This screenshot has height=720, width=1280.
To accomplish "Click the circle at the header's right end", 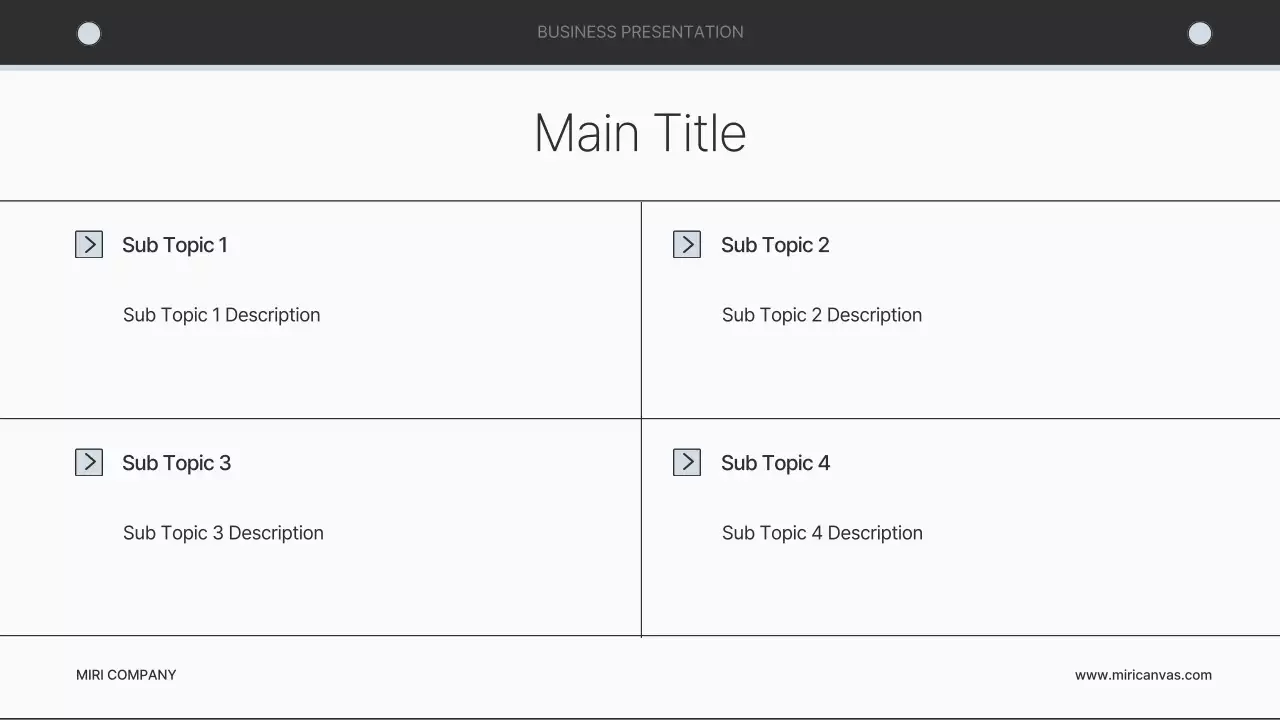I will point(1199,34).
